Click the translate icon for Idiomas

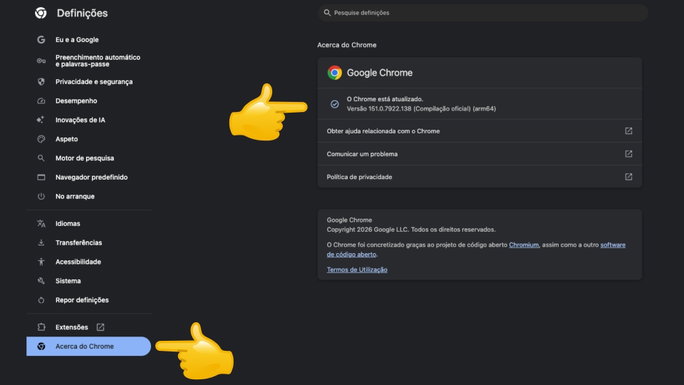tap(41, 224)
